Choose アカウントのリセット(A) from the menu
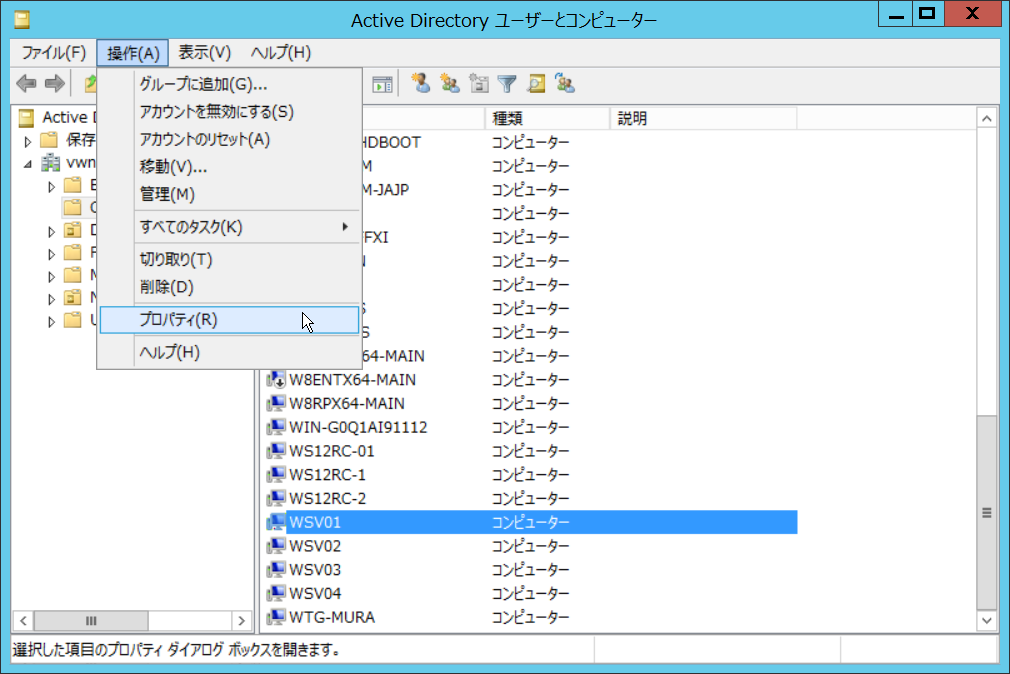This screenshot has width=1010, height=674. click(229, 140)
